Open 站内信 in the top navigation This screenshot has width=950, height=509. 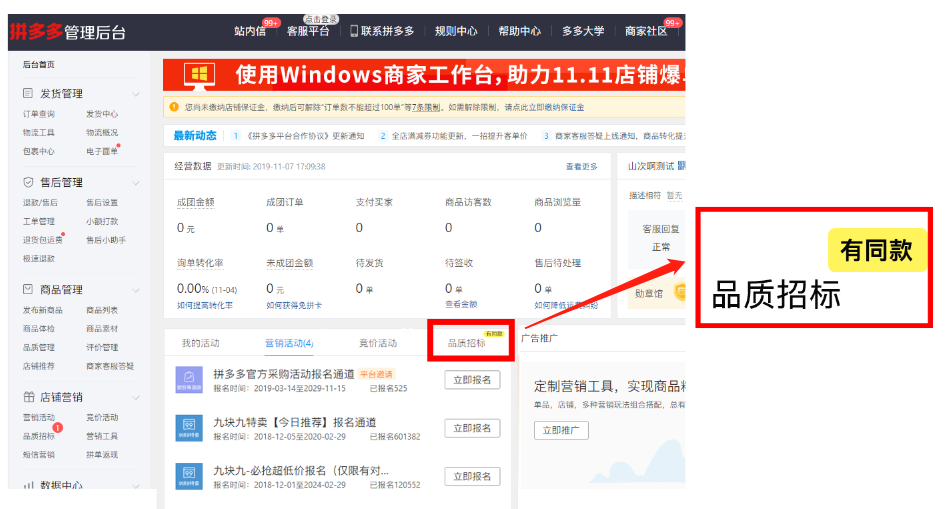[250, 31]
